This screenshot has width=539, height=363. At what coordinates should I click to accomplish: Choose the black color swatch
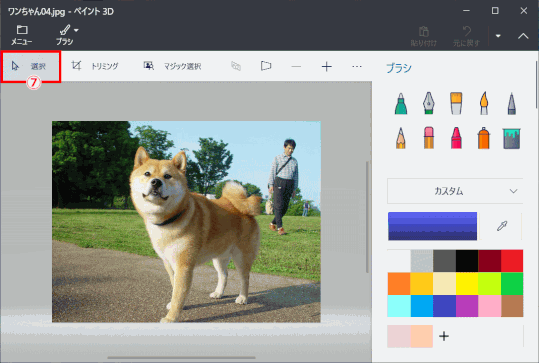[x=467, y=261]
